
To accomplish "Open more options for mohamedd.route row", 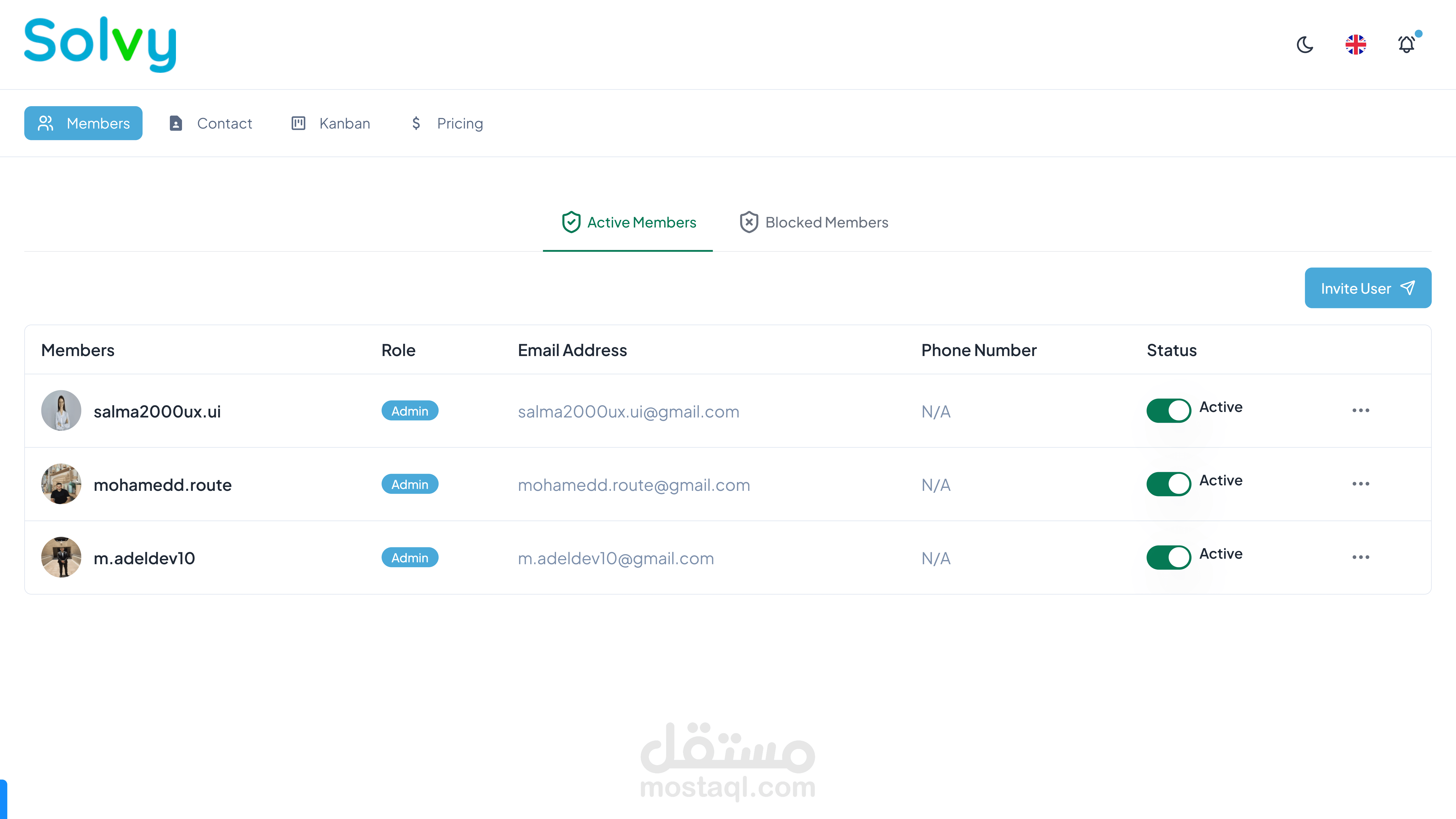I will point(1360,484).
